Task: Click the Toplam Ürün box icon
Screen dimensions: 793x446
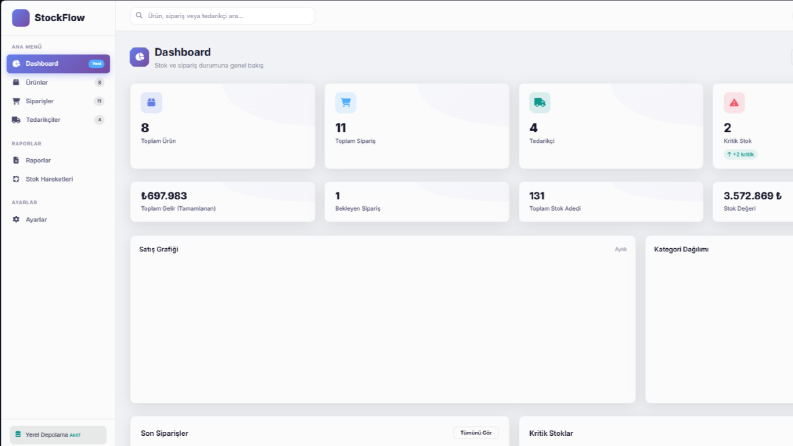Action: pos(151,103)
